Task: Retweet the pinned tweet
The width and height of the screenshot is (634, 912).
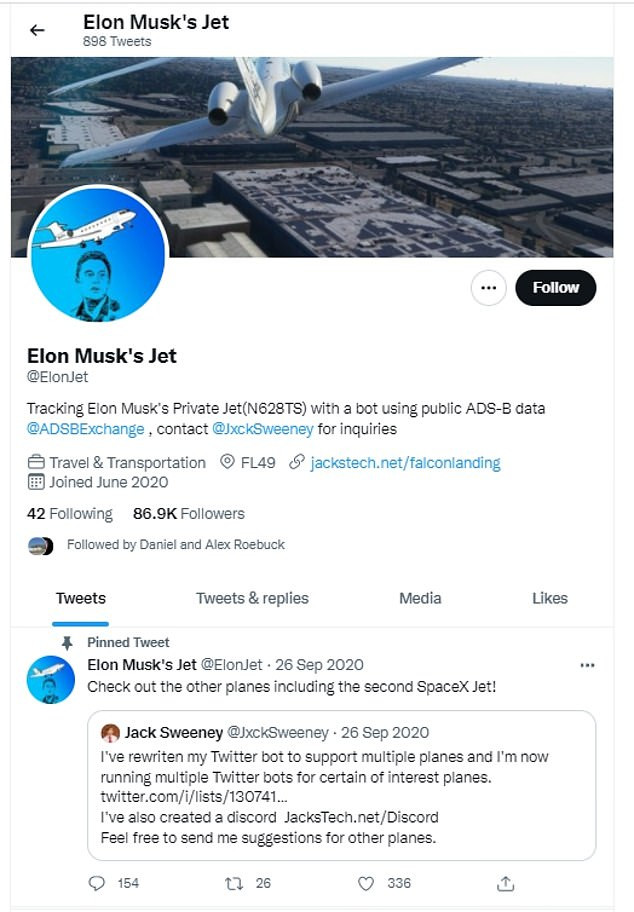Action: point(233,883)
